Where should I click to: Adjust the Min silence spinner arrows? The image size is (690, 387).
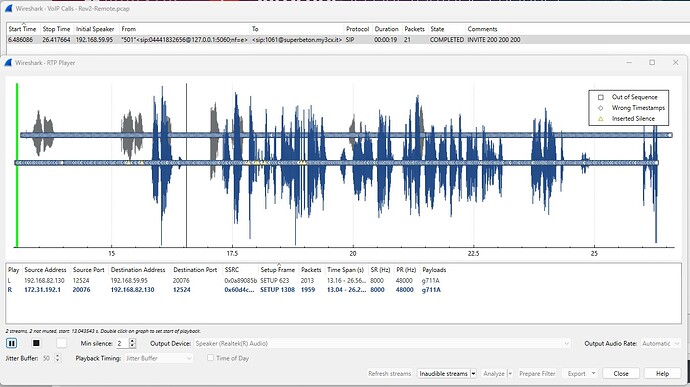[132, 343]
